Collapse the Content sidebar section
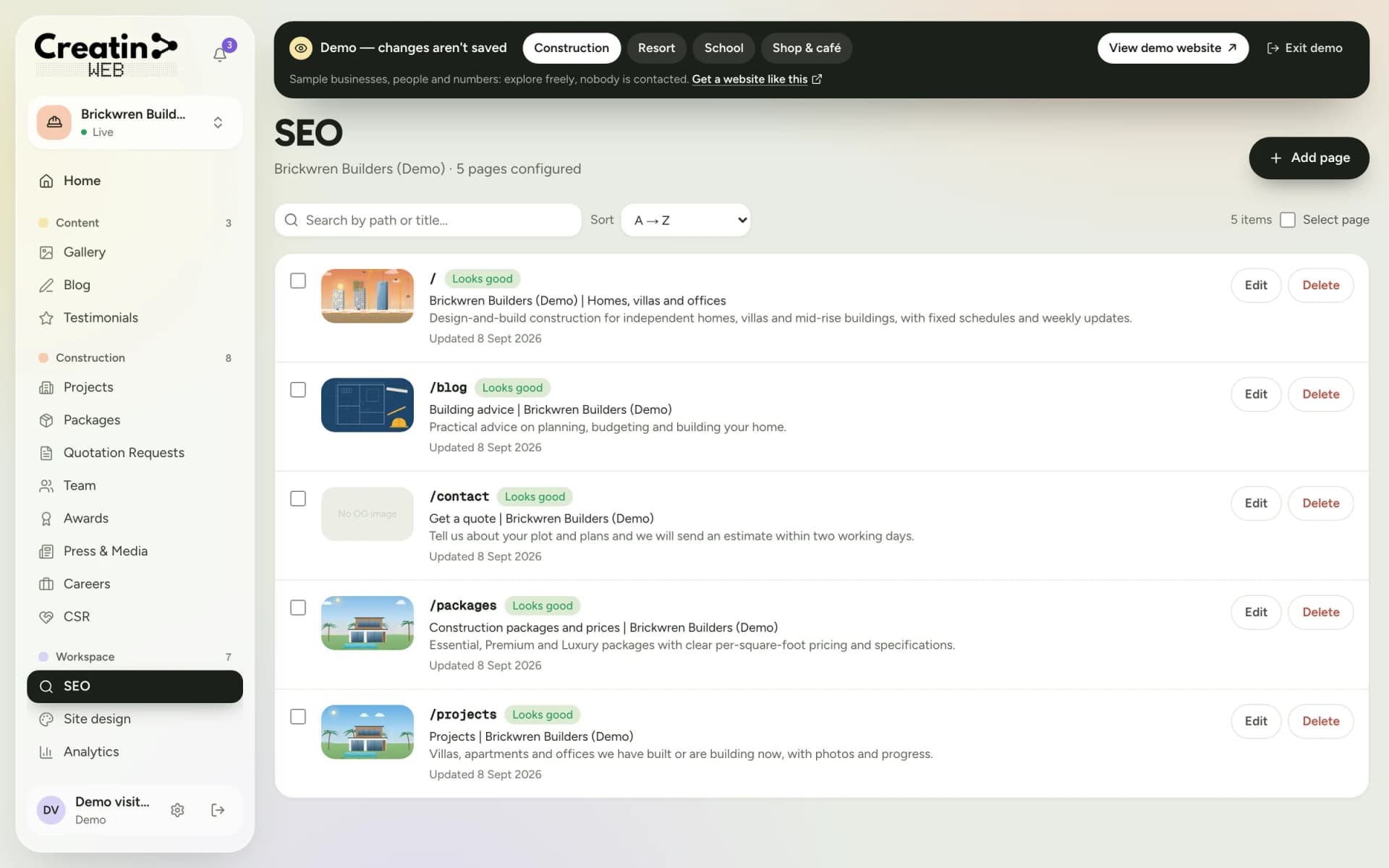Screen dimensions: 1389x868 click(135, 223)
